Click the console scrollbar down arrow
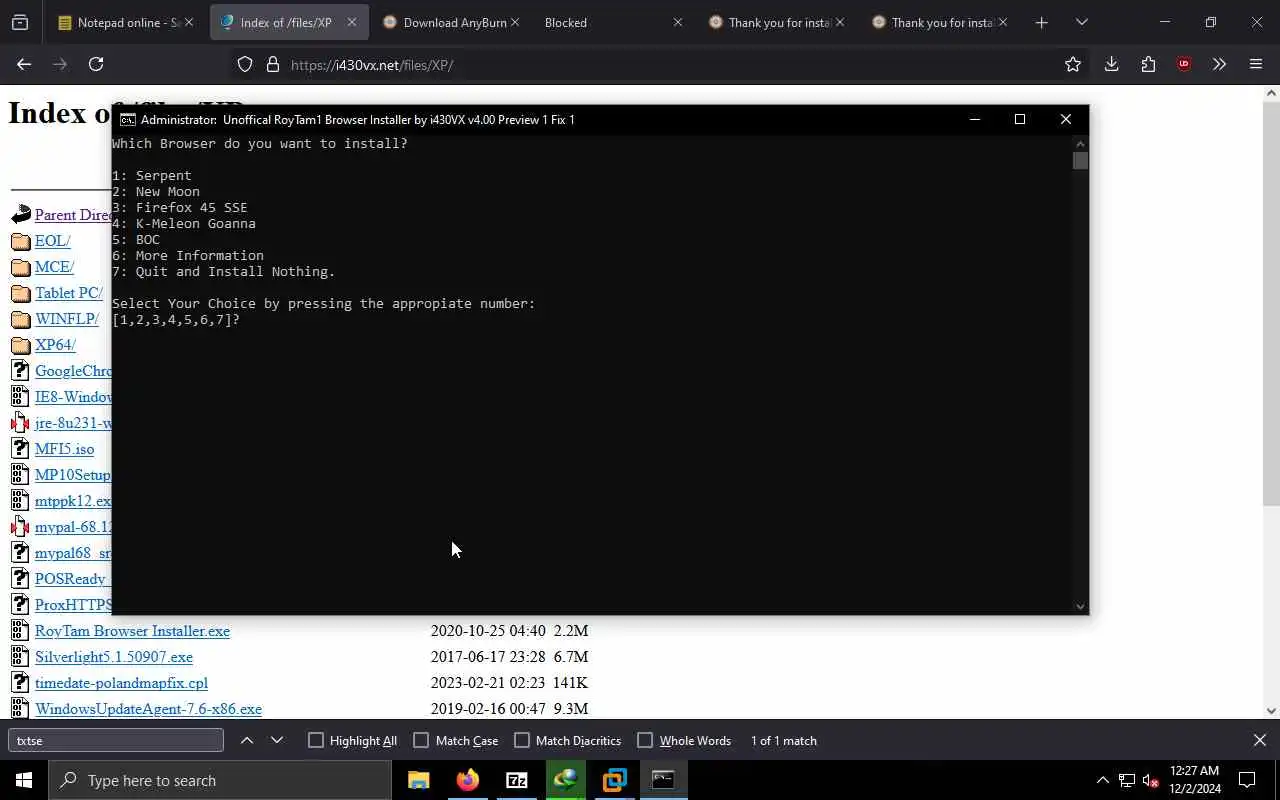The image size is (1280, 800). (x=1080, y=606)
